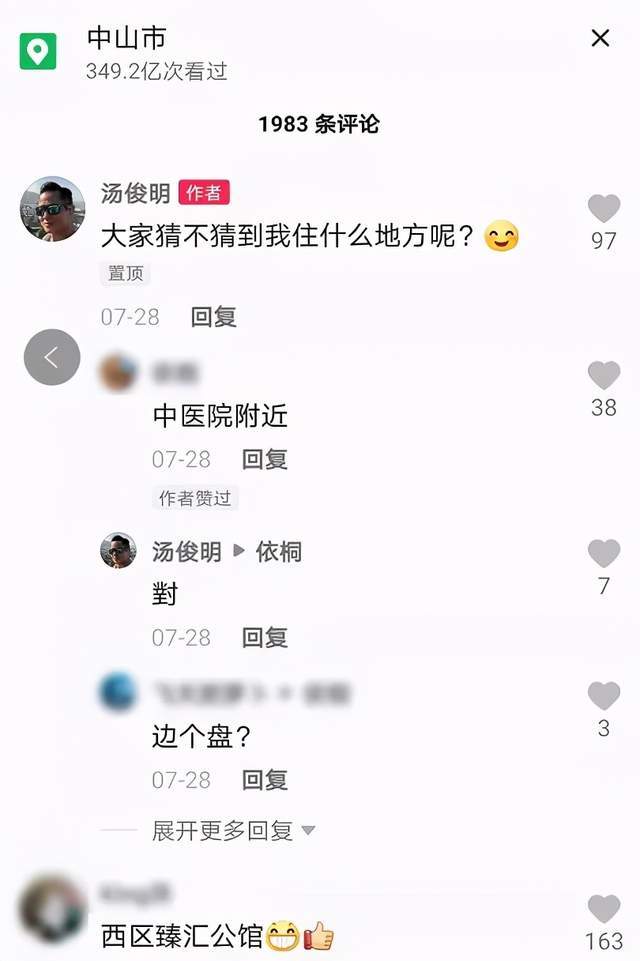Viewport: 640px width, 961px height.
Task: Tap 回复 under the '對' reply
Action: point(264,637)
